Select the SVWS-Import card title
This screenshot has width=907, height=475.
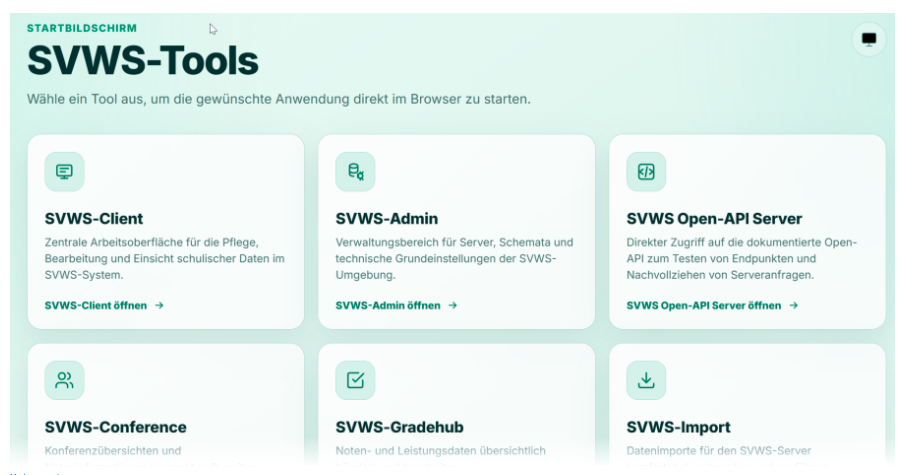679,428
